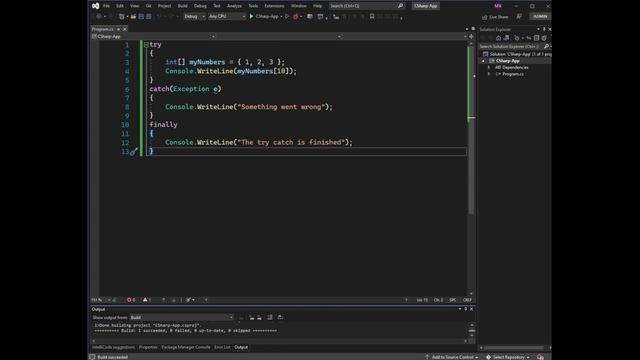Click Switch Views icon in Solution Explorer

(x=507, y=38)
